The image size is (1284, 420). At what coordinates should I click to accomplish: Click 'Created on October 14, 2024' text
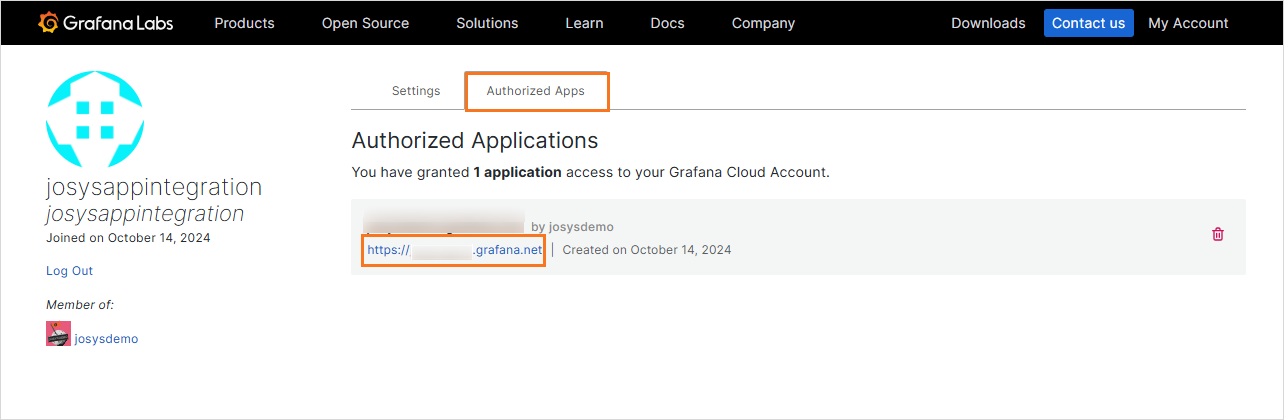point(647,250)
